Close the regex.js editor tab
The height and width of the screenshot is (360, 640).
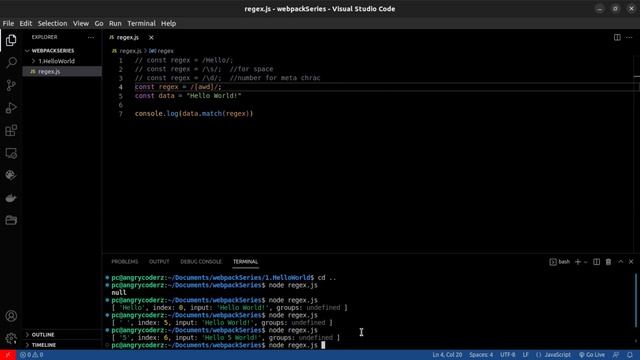(151, 38)
